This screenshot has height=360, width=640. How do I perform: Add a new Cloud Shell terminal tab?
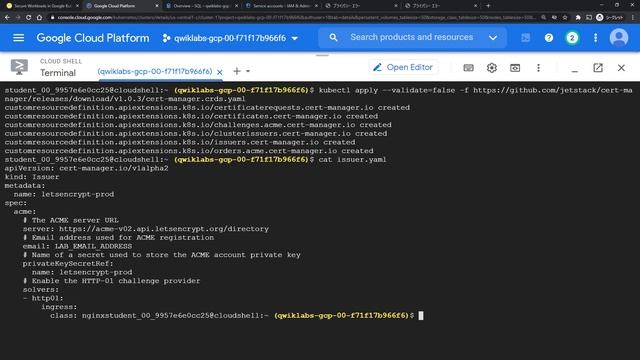[236, 71]
